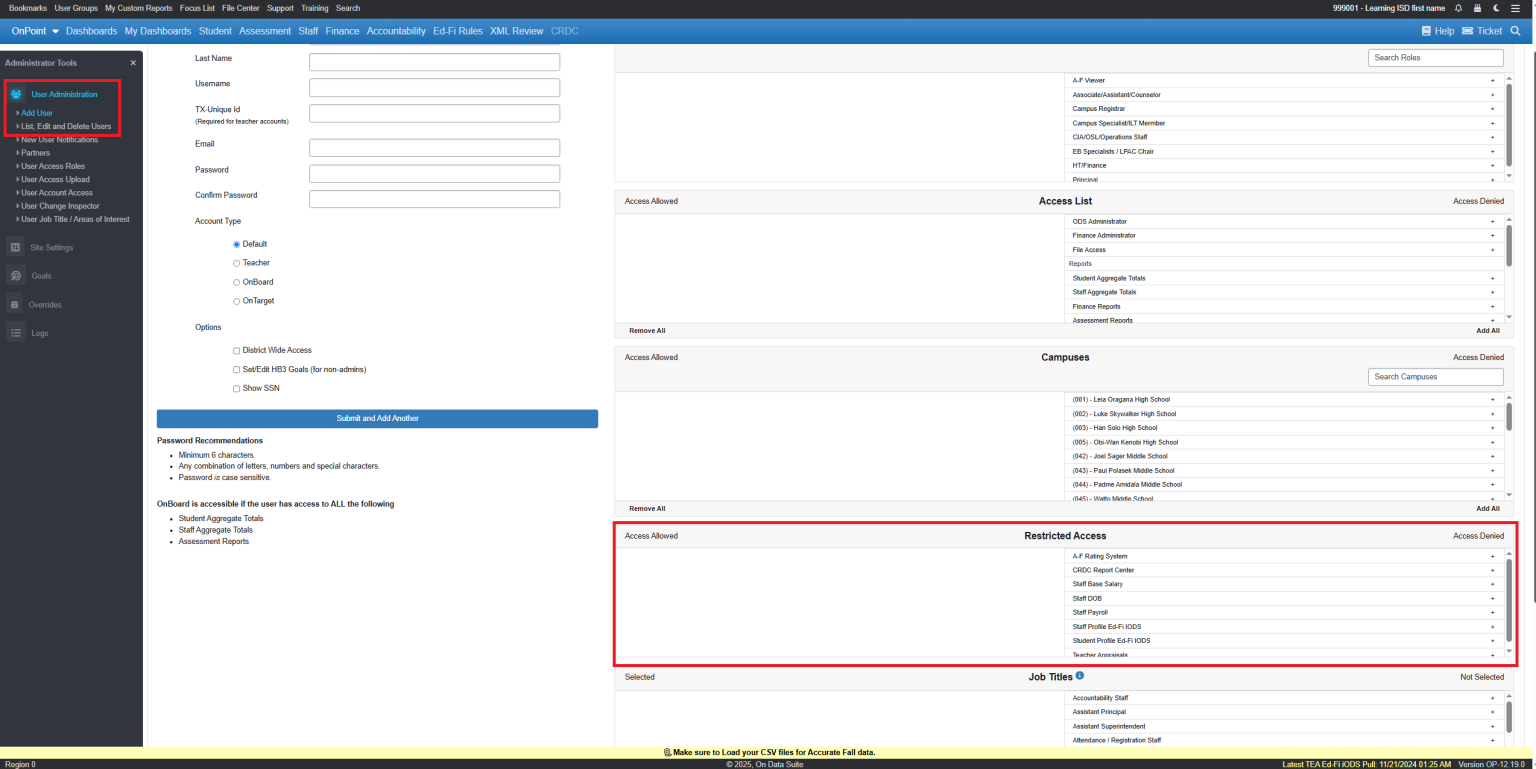The image size is (1536, 769).
Task: Toggle dark mode with the moon icon
Action: (x=1496, y=8)
